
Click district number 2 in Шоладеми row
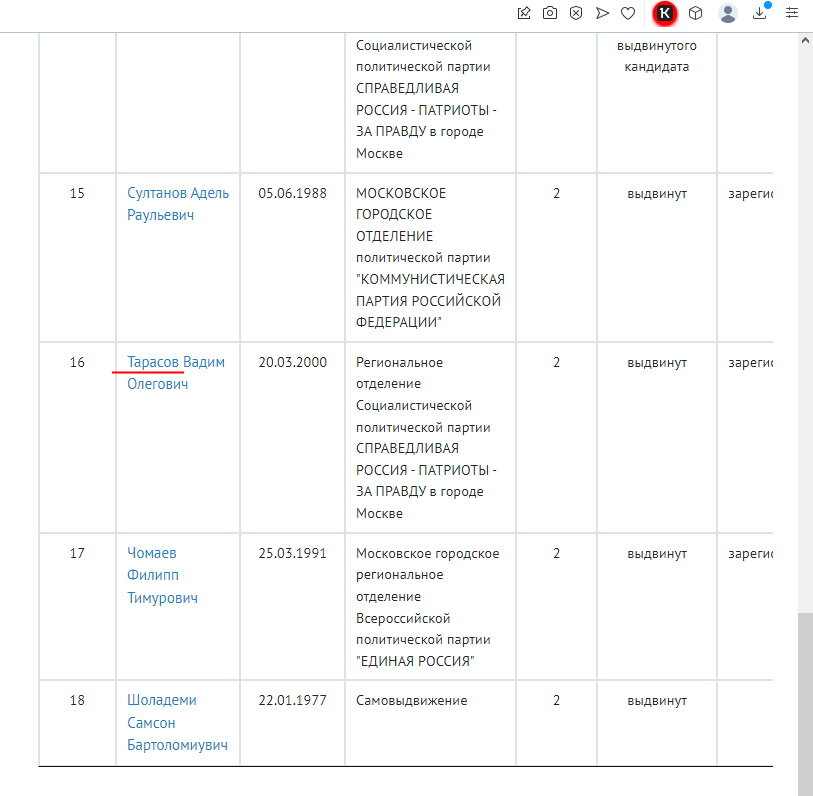(556, 701)
